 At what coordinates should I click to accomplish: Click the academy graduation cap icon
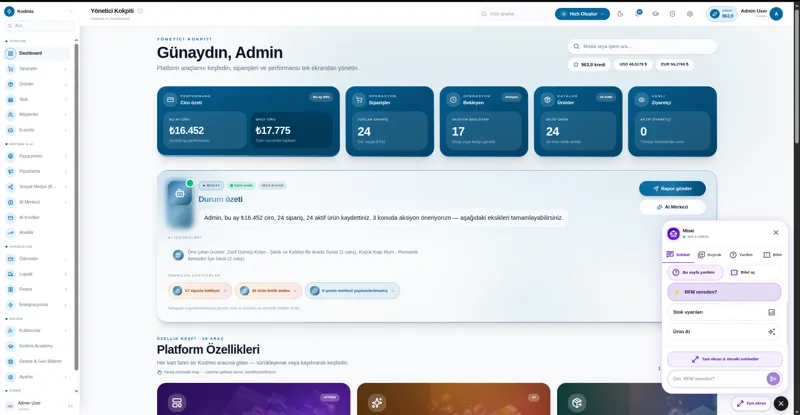tap(656, 14)
